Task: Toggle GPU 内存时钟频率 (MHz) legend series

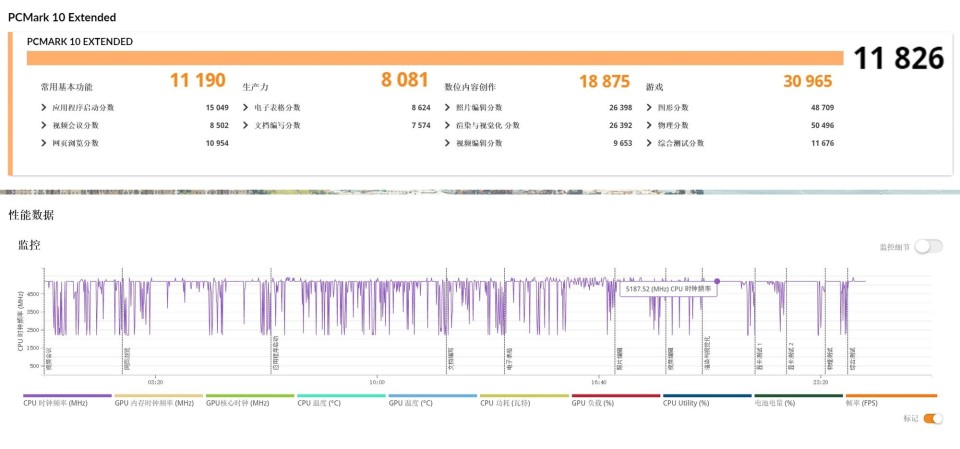Action: 159,400
